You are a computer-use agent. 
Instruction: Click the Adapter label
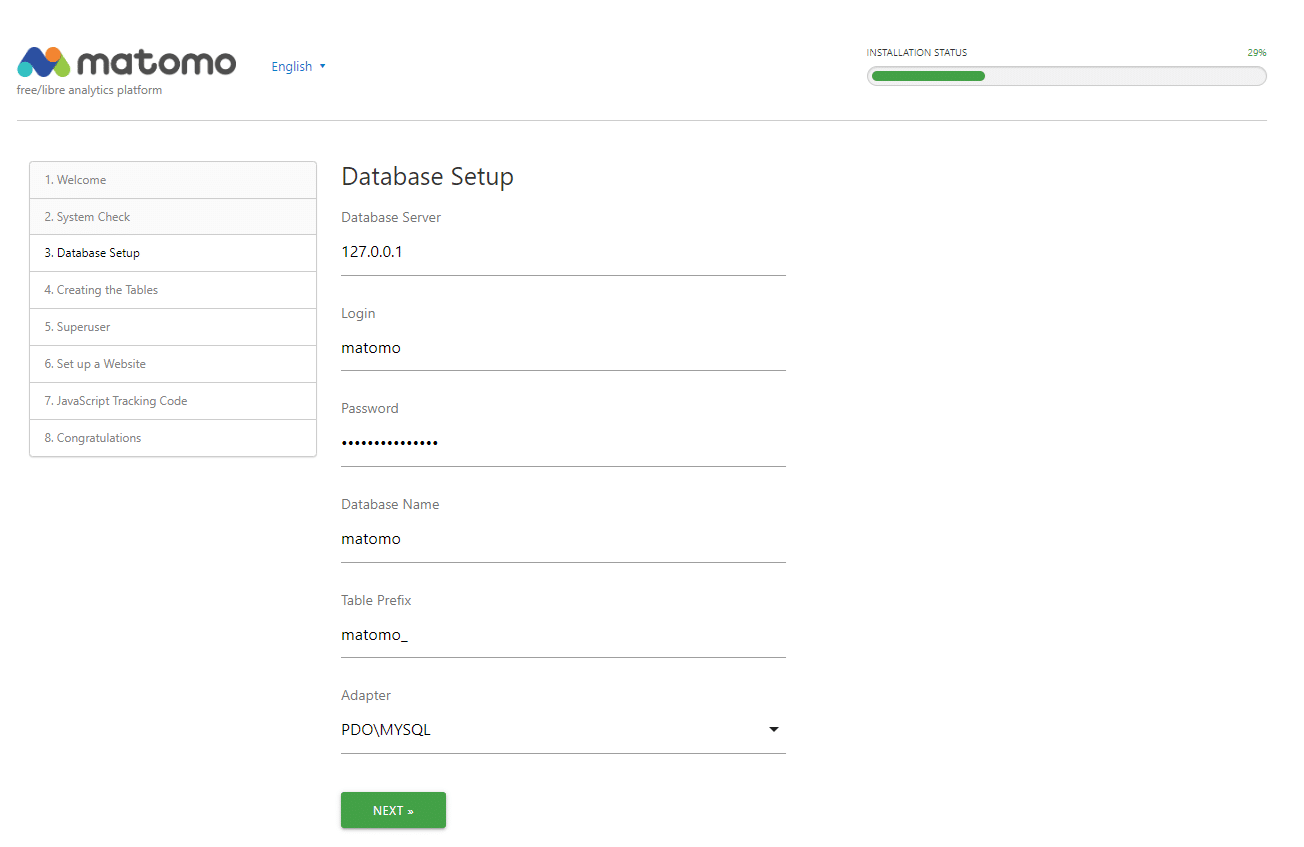pos(366,695)
